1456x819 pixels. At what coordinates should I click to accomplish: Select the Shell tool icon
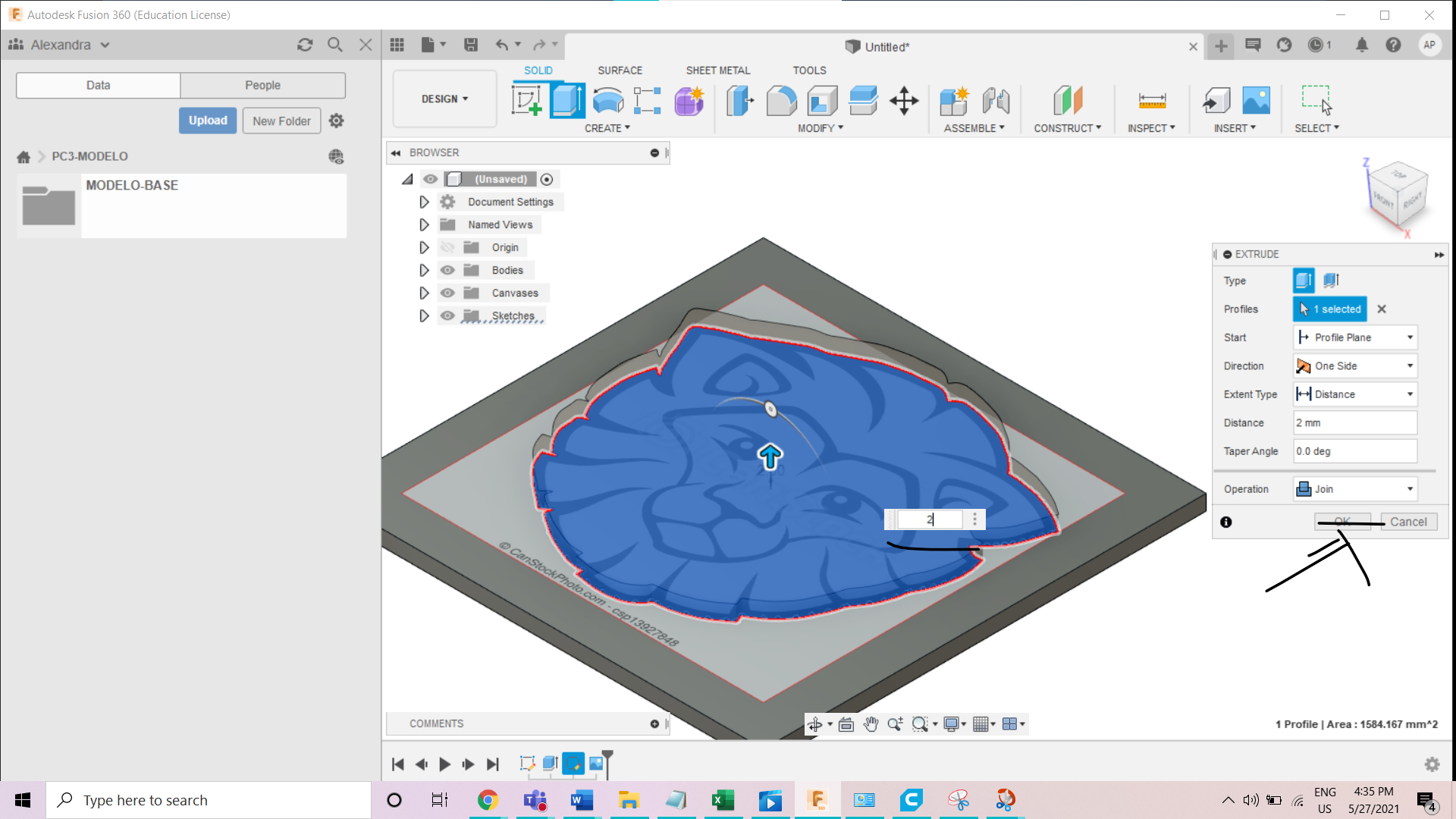[x=822, y=100]
